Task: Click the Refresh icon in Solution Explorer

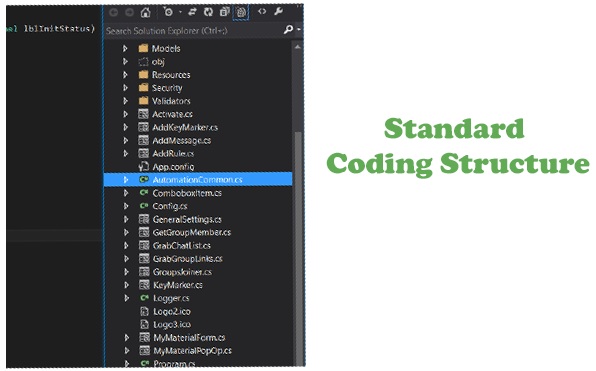Action: pos(208,12)
